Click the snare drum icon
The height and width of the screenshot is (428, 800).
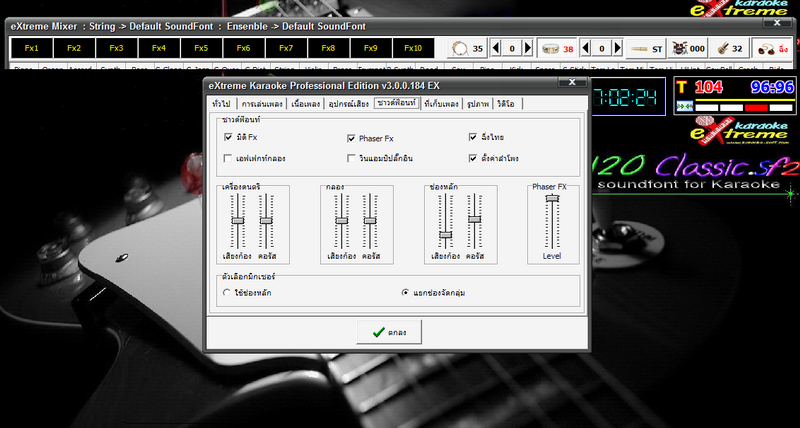549,48
